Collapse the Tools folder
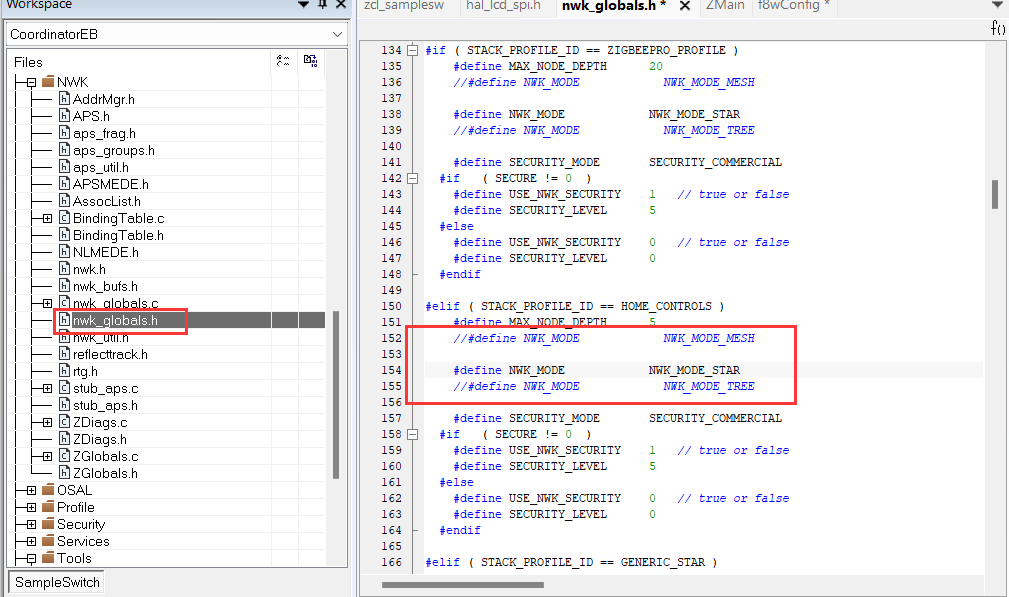The height and width of the screenshot is (597, 1009). tap(31, 558)
